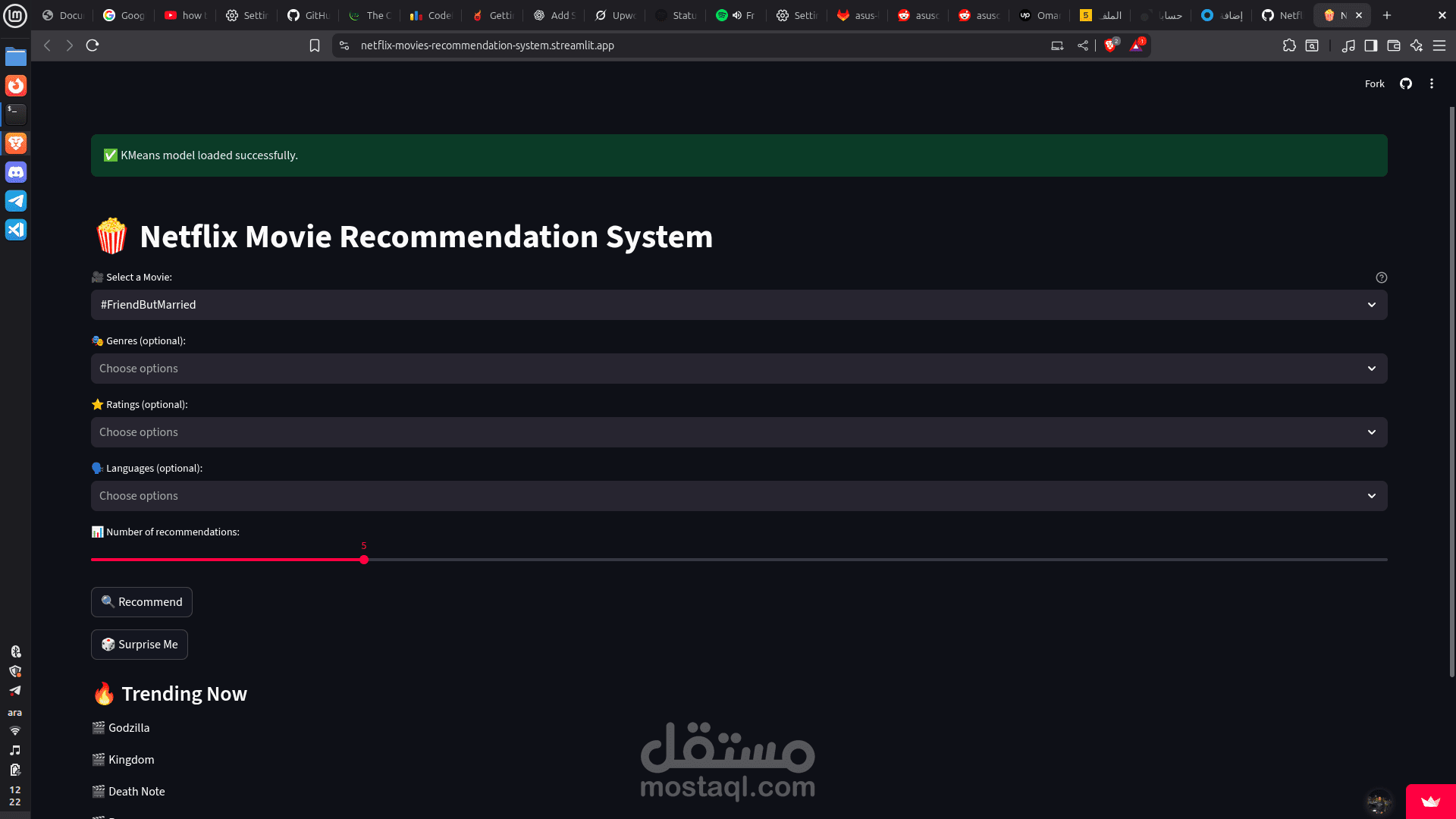This screenshot has height=819, width=1456.
Task: Toggle the browser sidebar panel
Action: click(1371, 45)
